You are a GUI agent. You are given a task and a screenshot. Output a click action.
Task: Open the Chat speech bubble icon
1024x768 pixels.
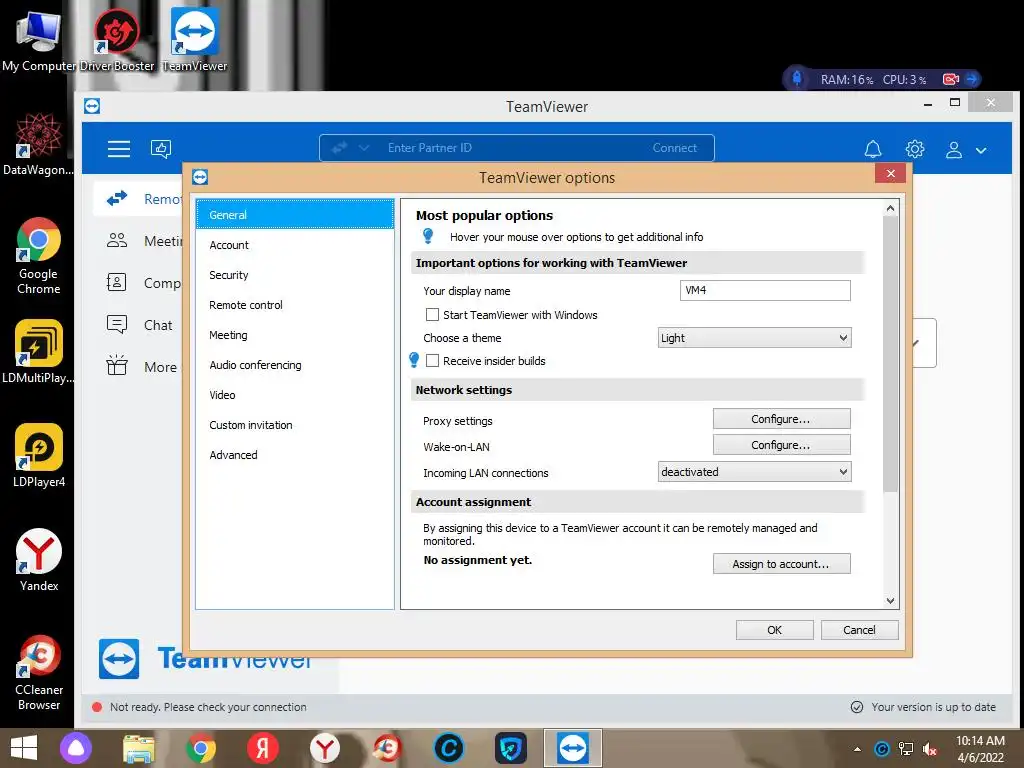(x=117, y=324)
